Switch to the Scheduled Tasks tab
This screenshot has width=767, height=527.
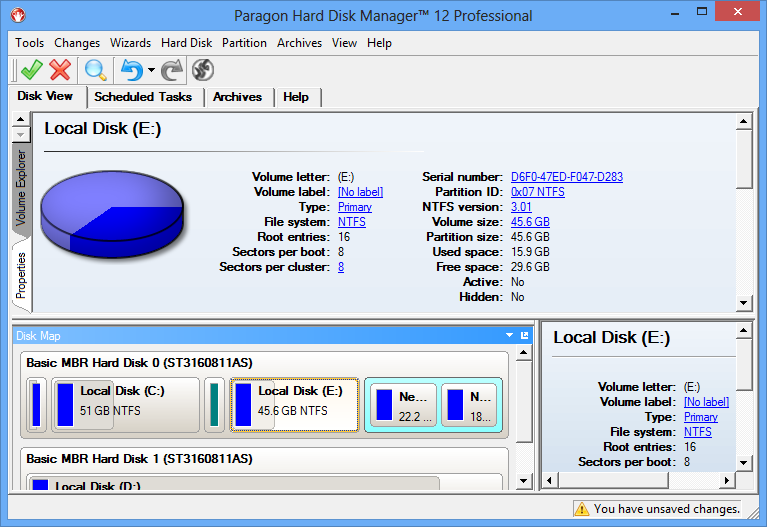pyautogui.click(x=143, y=97)
